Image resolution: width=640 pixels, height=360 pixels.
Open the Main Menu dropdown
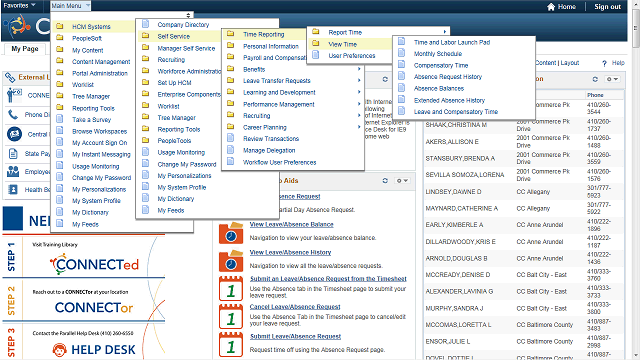(x=70, y=6)
